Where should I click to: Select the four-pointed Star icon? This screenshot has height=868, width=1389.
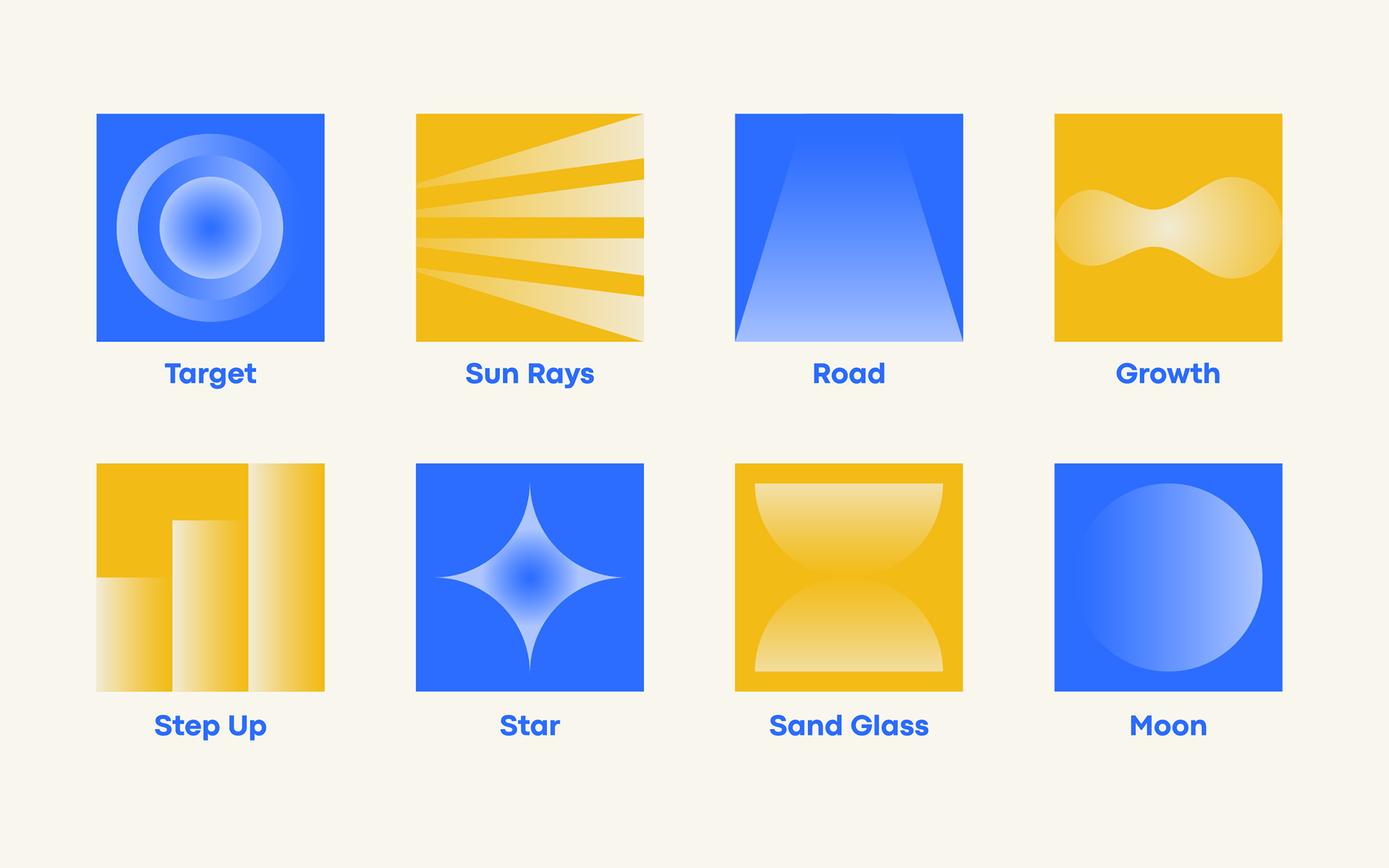(530, 577)
